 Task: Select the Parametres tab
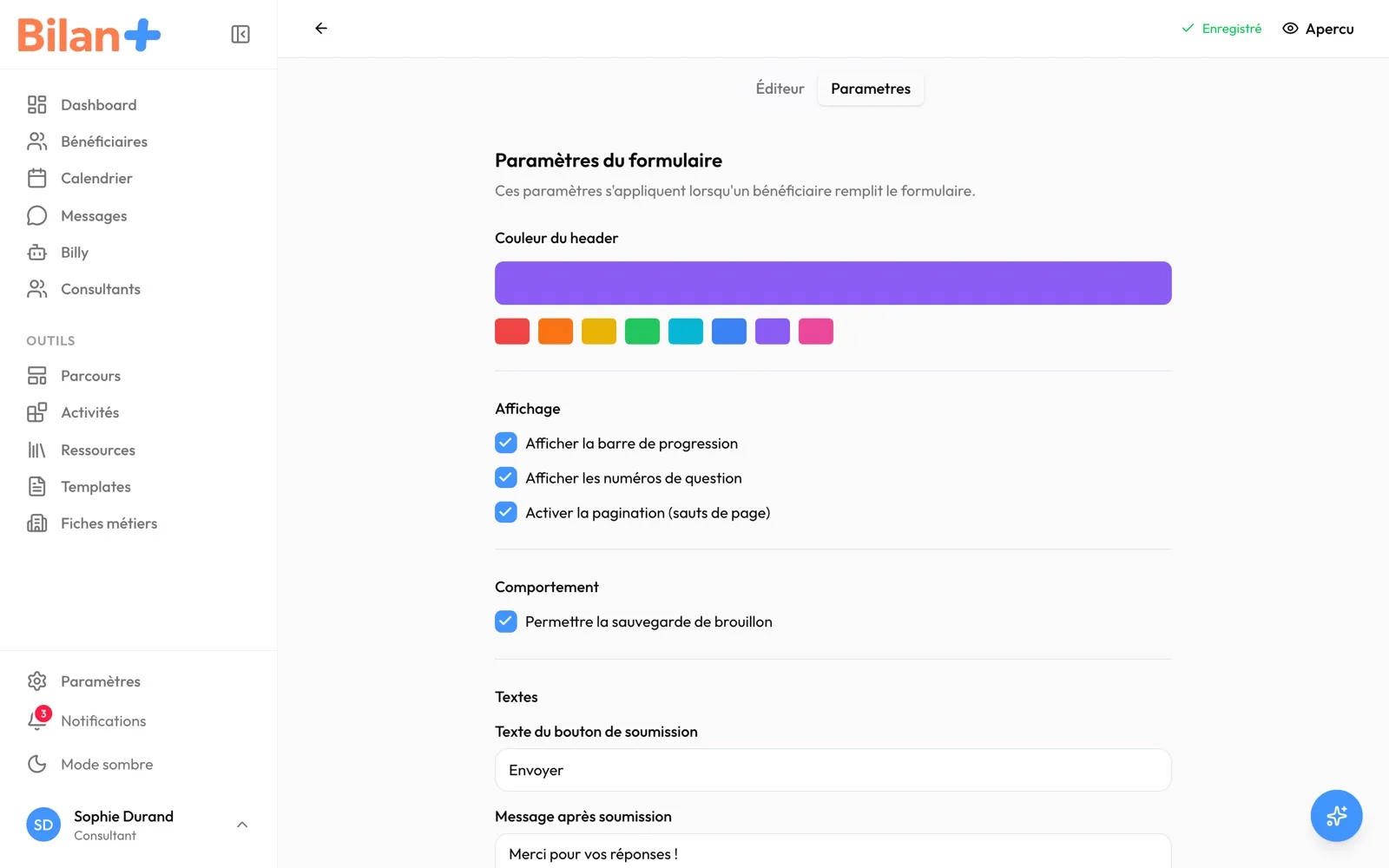coord(871,89)
